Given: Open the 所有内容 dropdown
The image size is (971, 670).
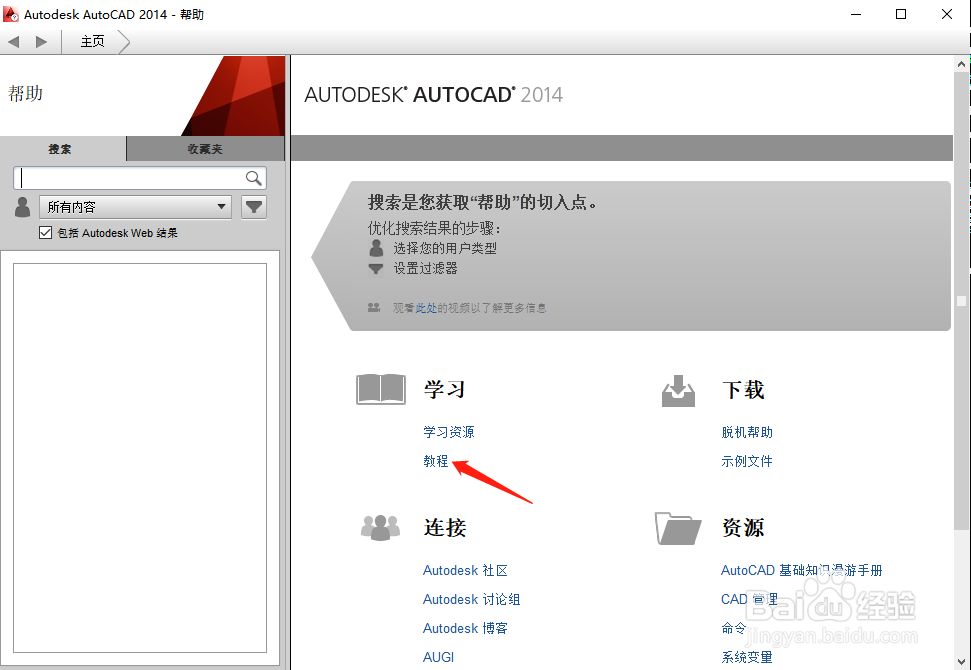Looking at the screenshot, I should point(136,207).
